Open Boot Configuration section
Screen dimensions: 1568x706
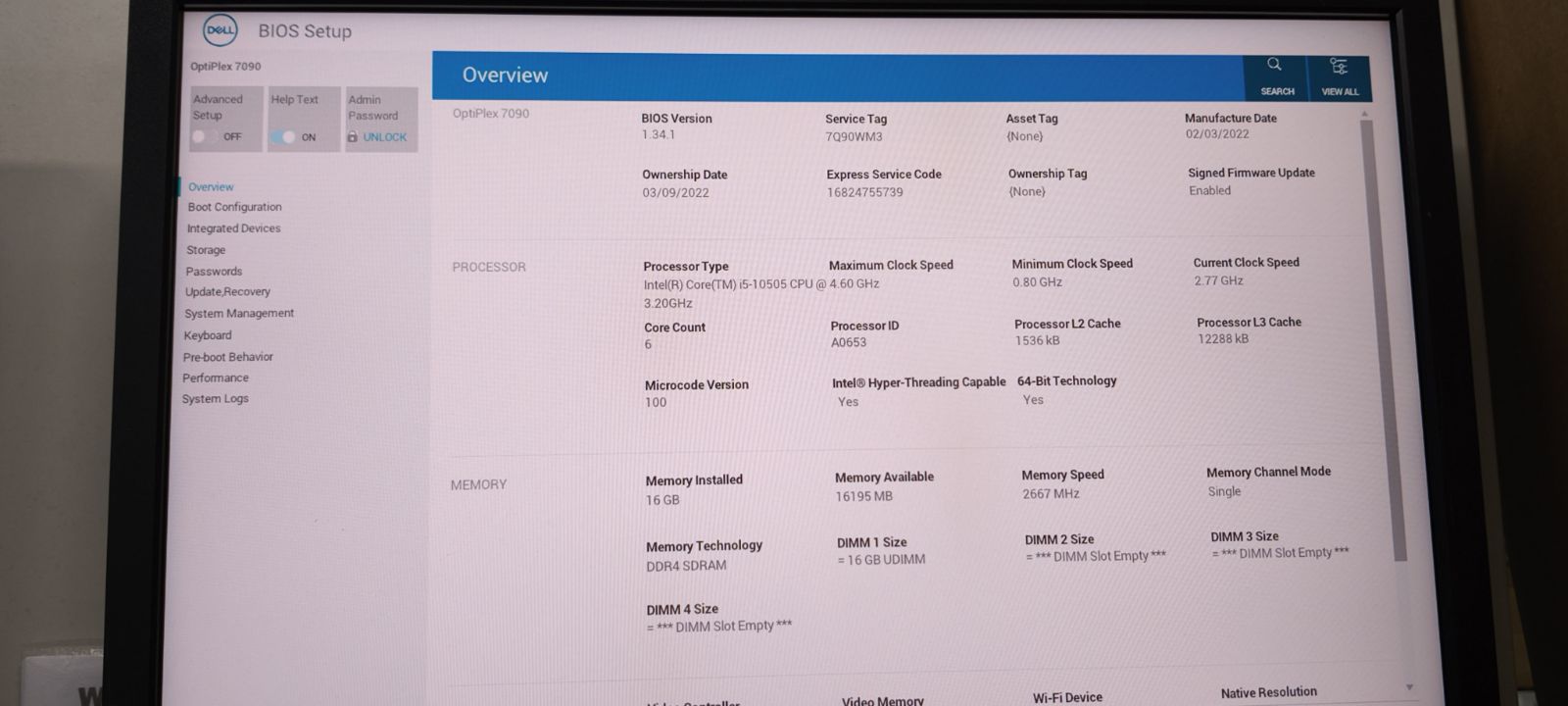point(234,207)
